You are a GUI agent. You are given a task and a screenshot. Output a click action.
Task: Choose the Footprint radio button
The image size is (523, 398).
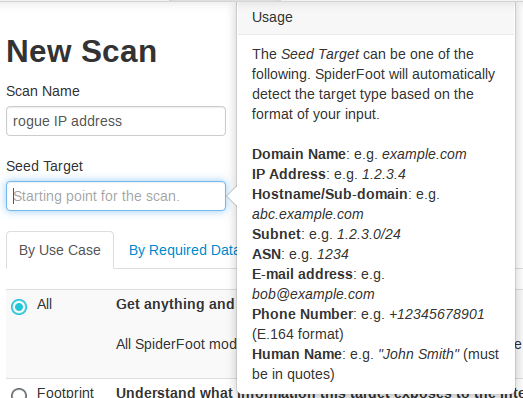click(x=19, y=393)
